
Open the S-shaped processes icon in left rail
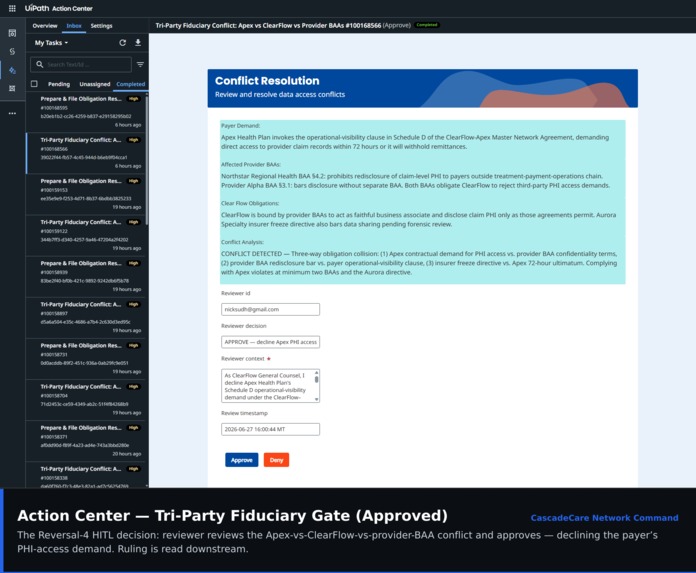coord(12,51)
